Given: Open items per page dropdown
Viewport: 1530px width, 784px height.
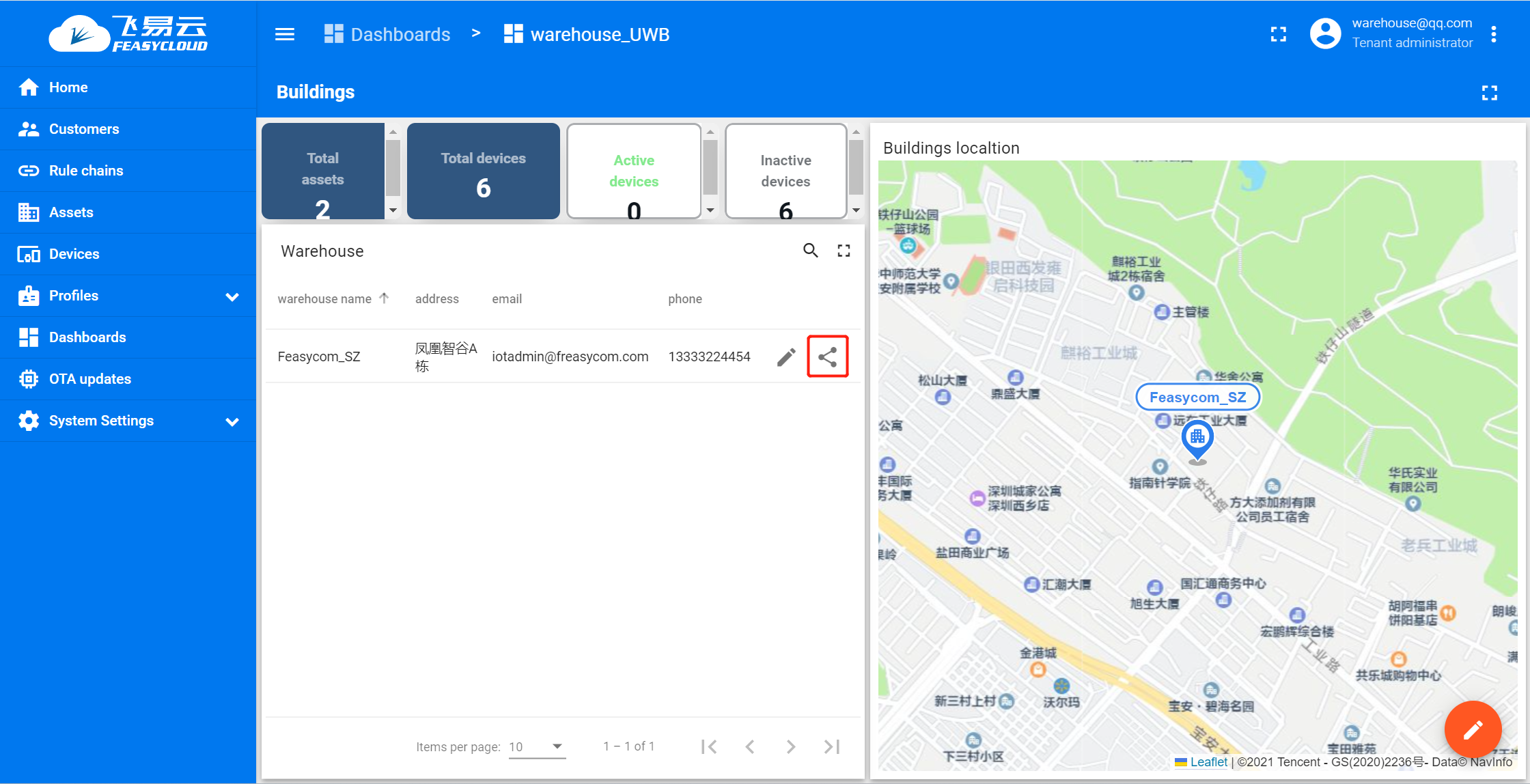Looking at the screenshot, I should click(x=537, y=746).
